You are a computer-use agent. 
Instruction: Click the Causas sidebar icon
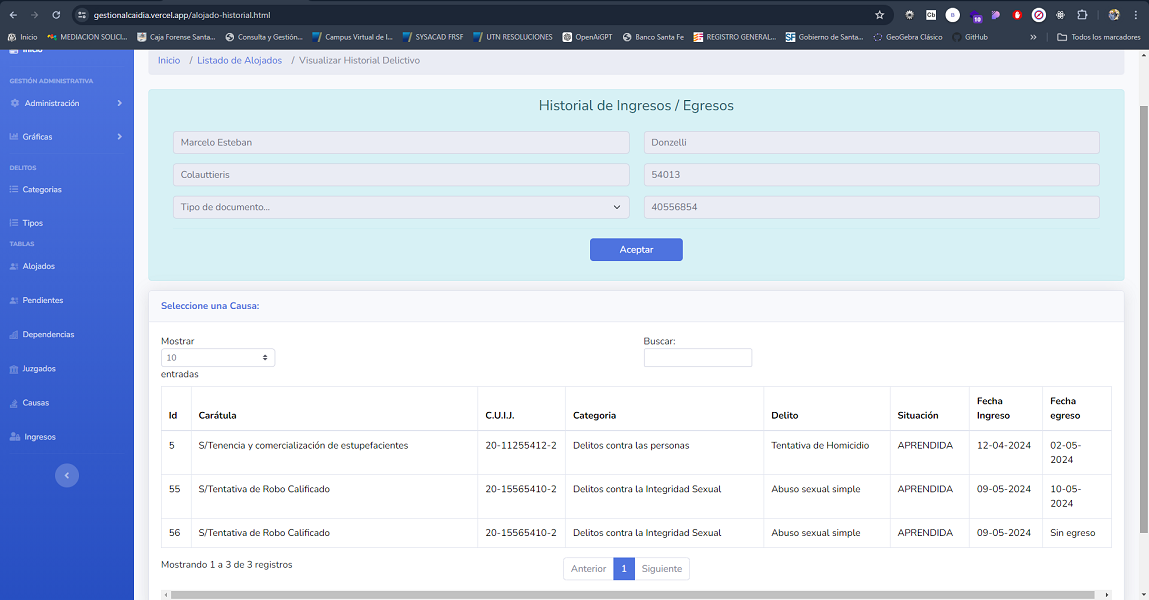pos(14,403)
